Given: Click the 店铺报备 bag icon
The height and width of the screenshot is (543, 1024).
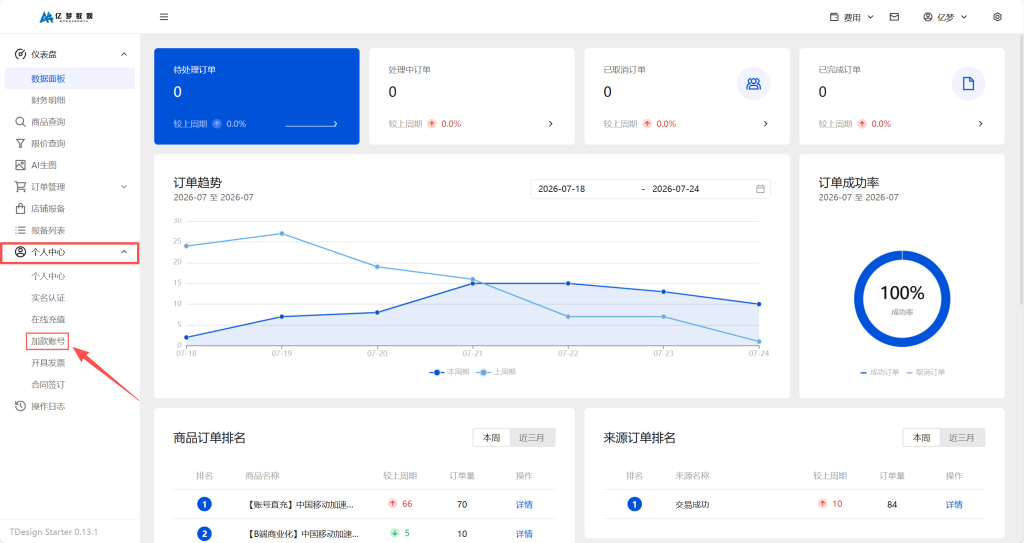Looking at the screenshot, I should coord(20,208).
